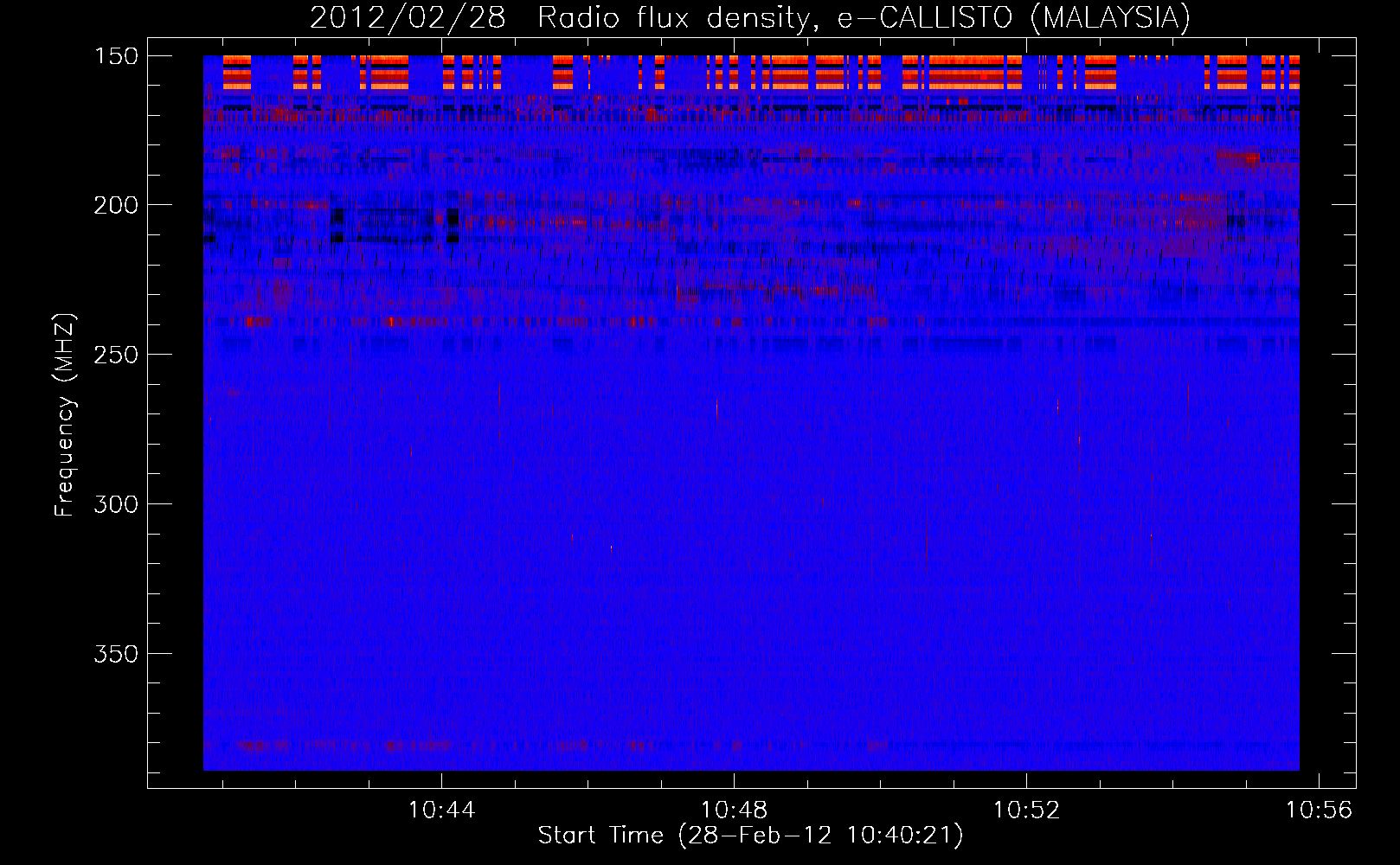The image size is (1400, 865).
Task: Click the 150 frequency tick label
Action: pos(116,56)
